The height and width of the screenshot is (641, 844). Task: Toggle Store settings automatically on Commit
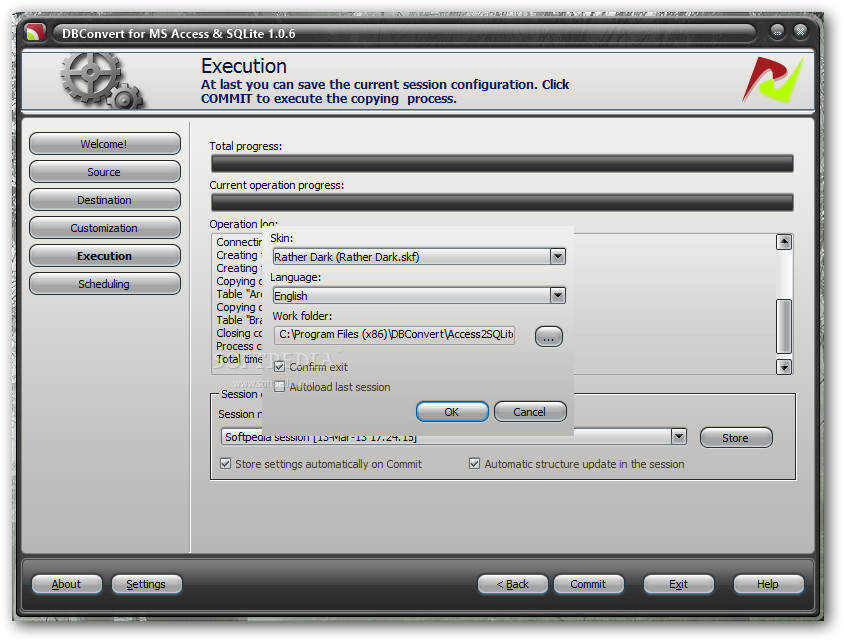(x=226, y=463)
